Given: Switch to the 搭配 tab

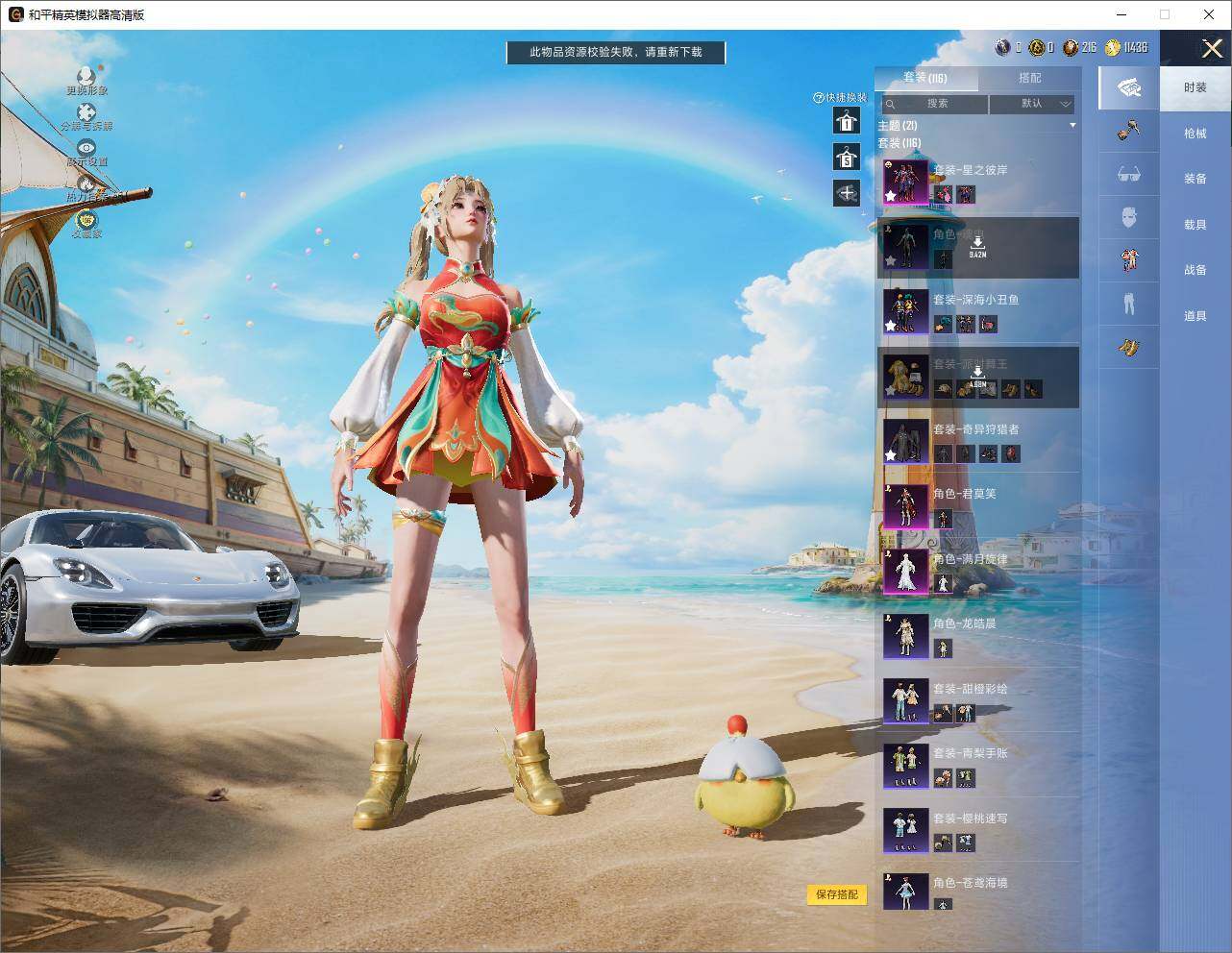Looking at the screenshot, I should pyautogui.click(x=1029, y=78).
